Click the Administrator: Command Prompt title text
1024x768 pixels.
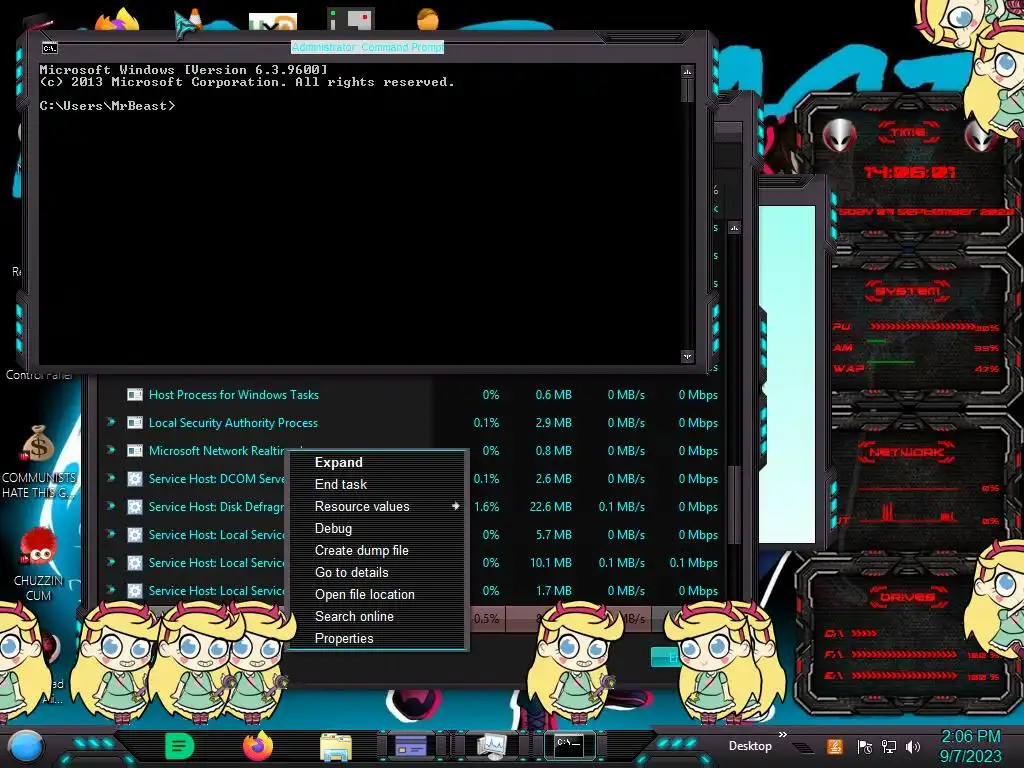(367, 47)
